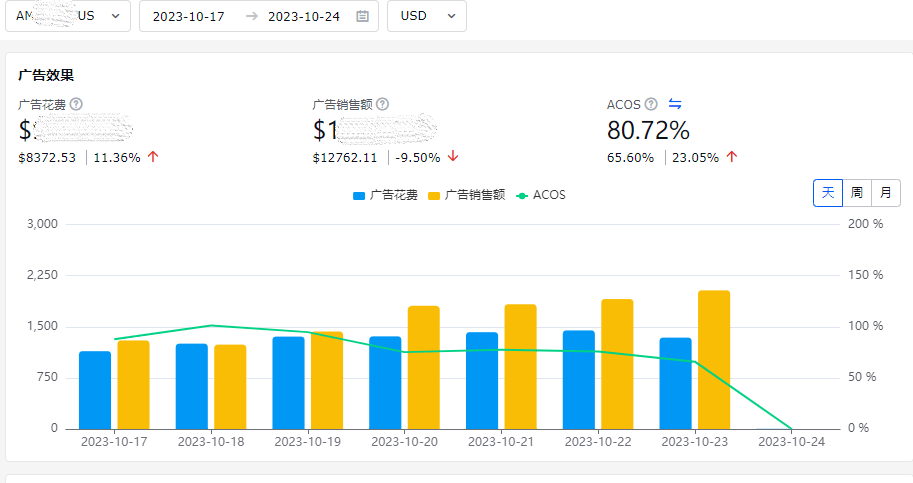This screenshot has height=483, width=913.
Task: Click the 广告效果 section heading
Action: (46, 75)
